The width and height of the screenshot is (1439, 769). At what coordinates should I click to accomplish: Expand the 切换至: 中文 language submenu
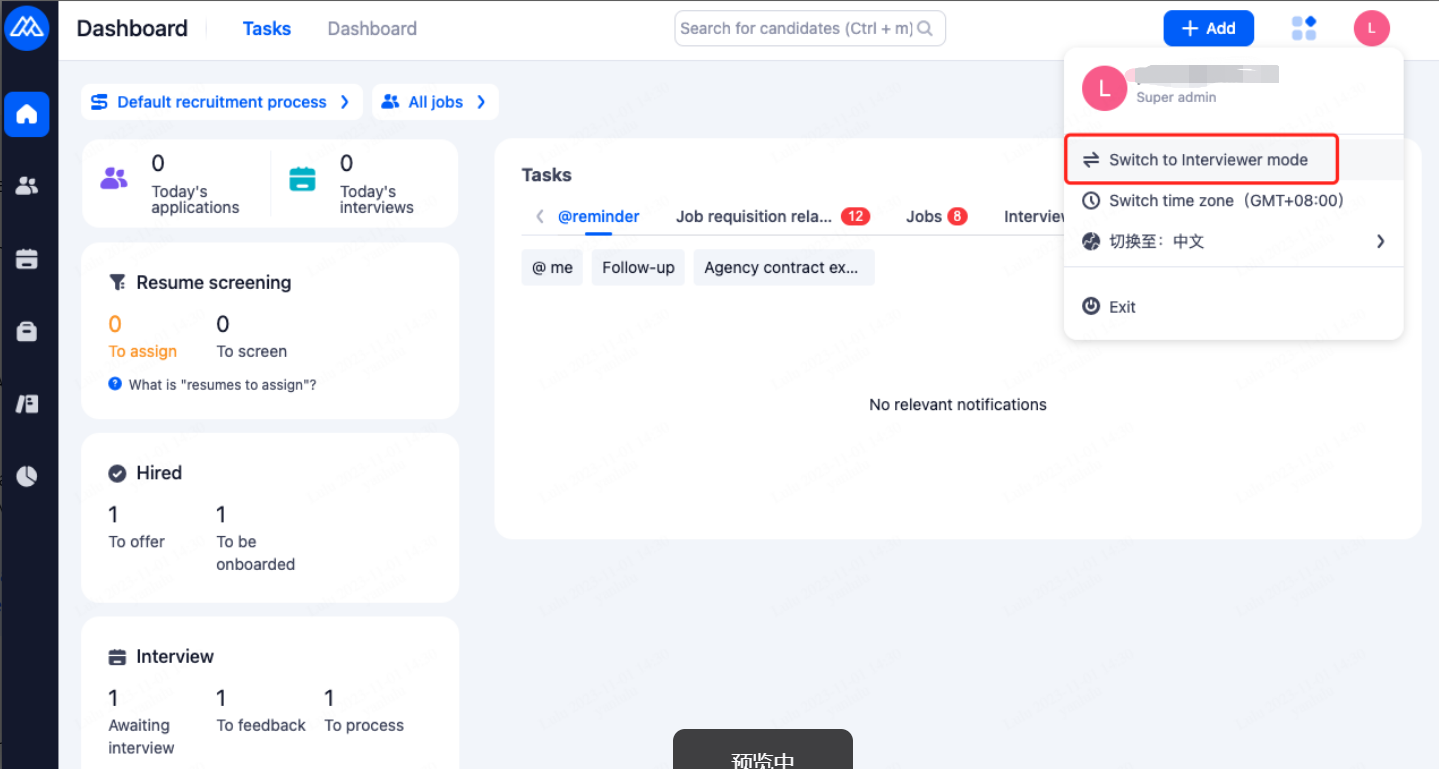[1233, 241]
